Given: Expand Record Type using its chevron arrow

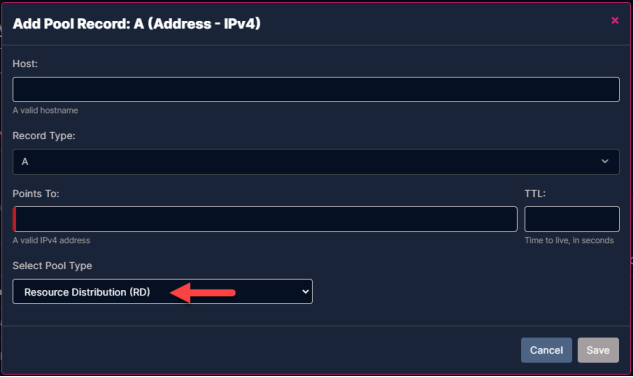Looking at the screenshot, I should (x=604, y=161).
